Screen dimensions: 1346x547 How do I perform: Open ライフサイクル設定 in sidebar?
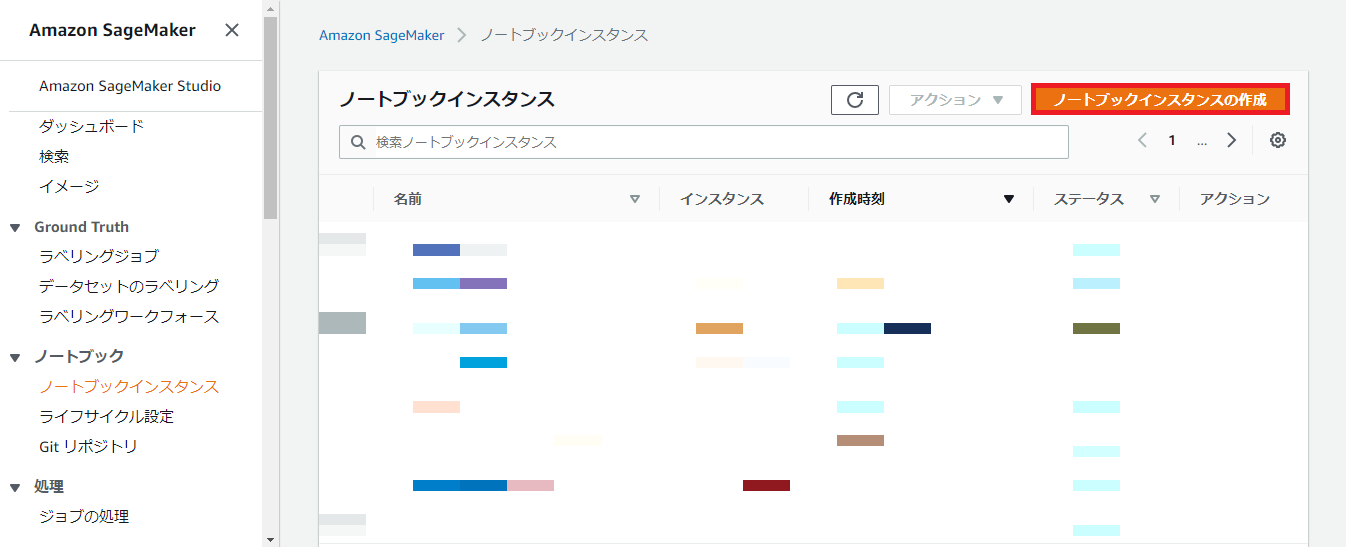click(x=106, y=417)
